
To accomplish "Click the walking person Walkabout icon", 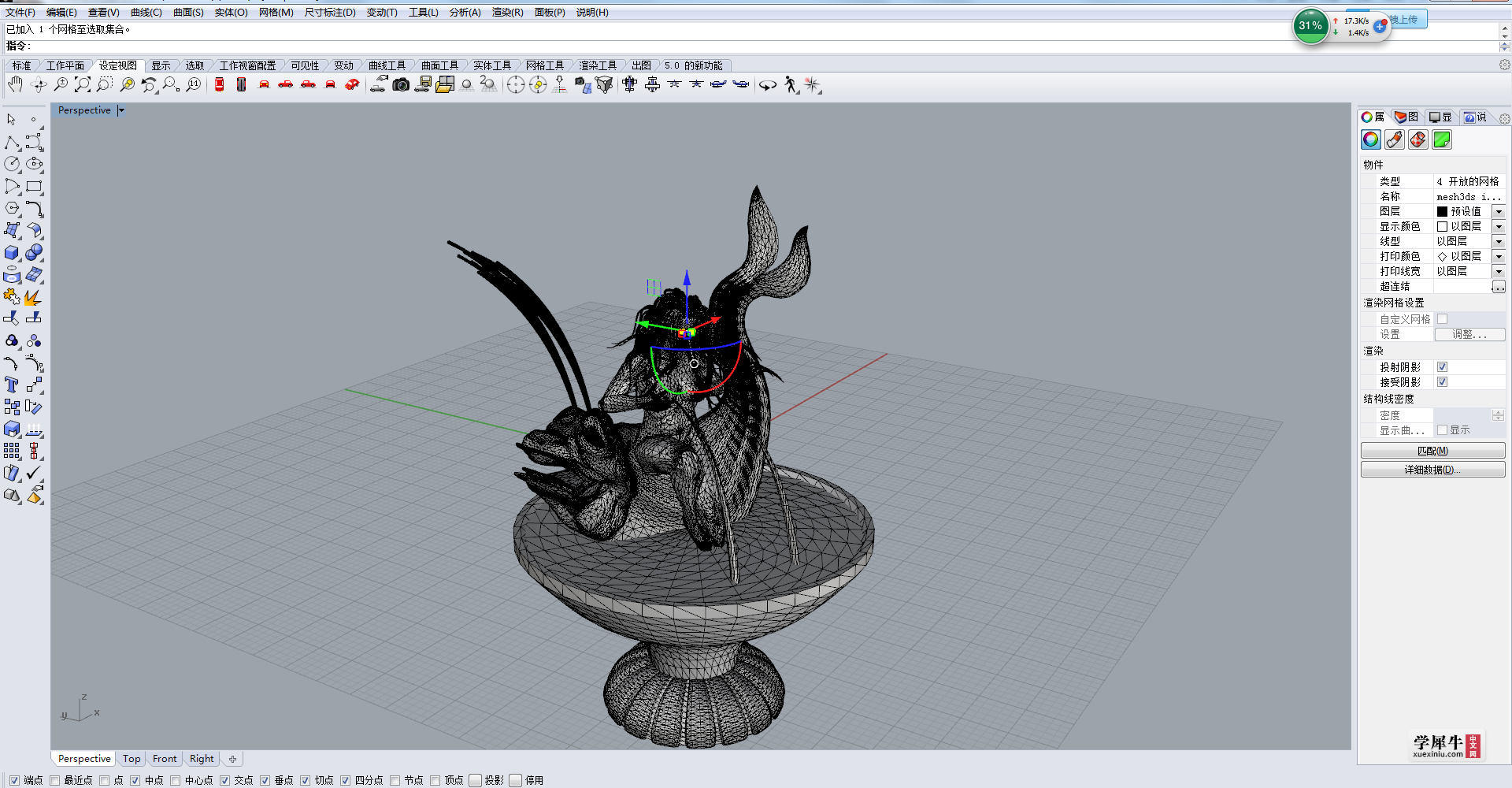I will (791, 84).
